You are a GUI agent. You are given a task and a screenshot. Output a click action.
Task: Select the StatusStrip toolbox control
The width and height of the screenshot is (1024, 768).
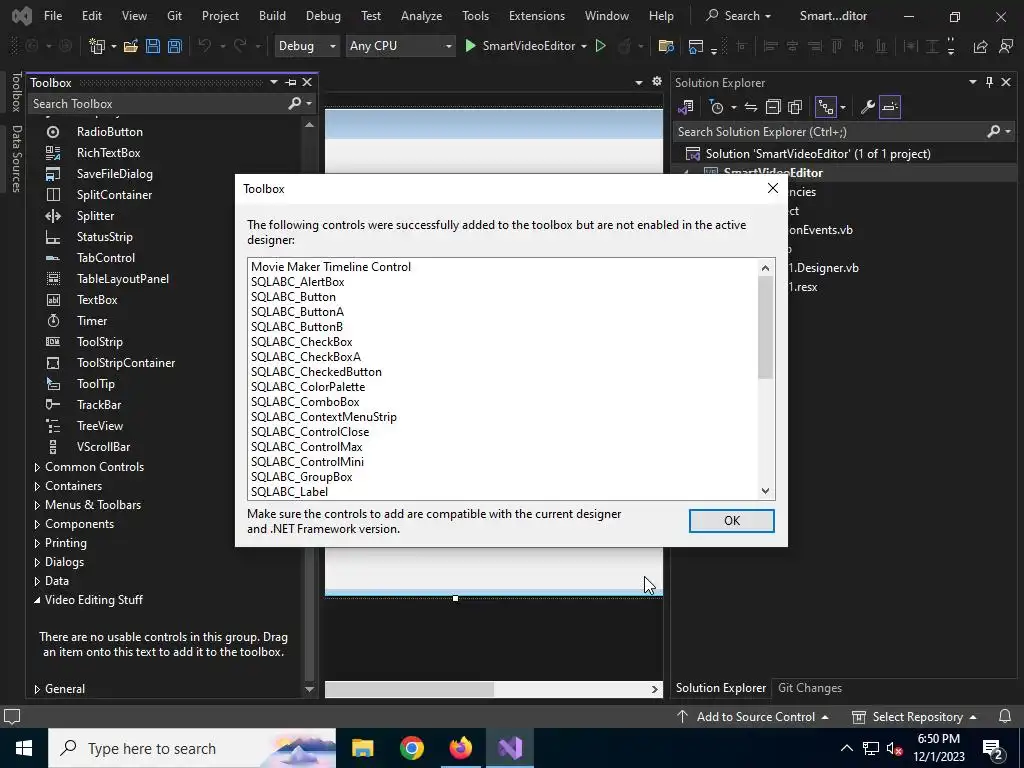(x=104, y=236)
